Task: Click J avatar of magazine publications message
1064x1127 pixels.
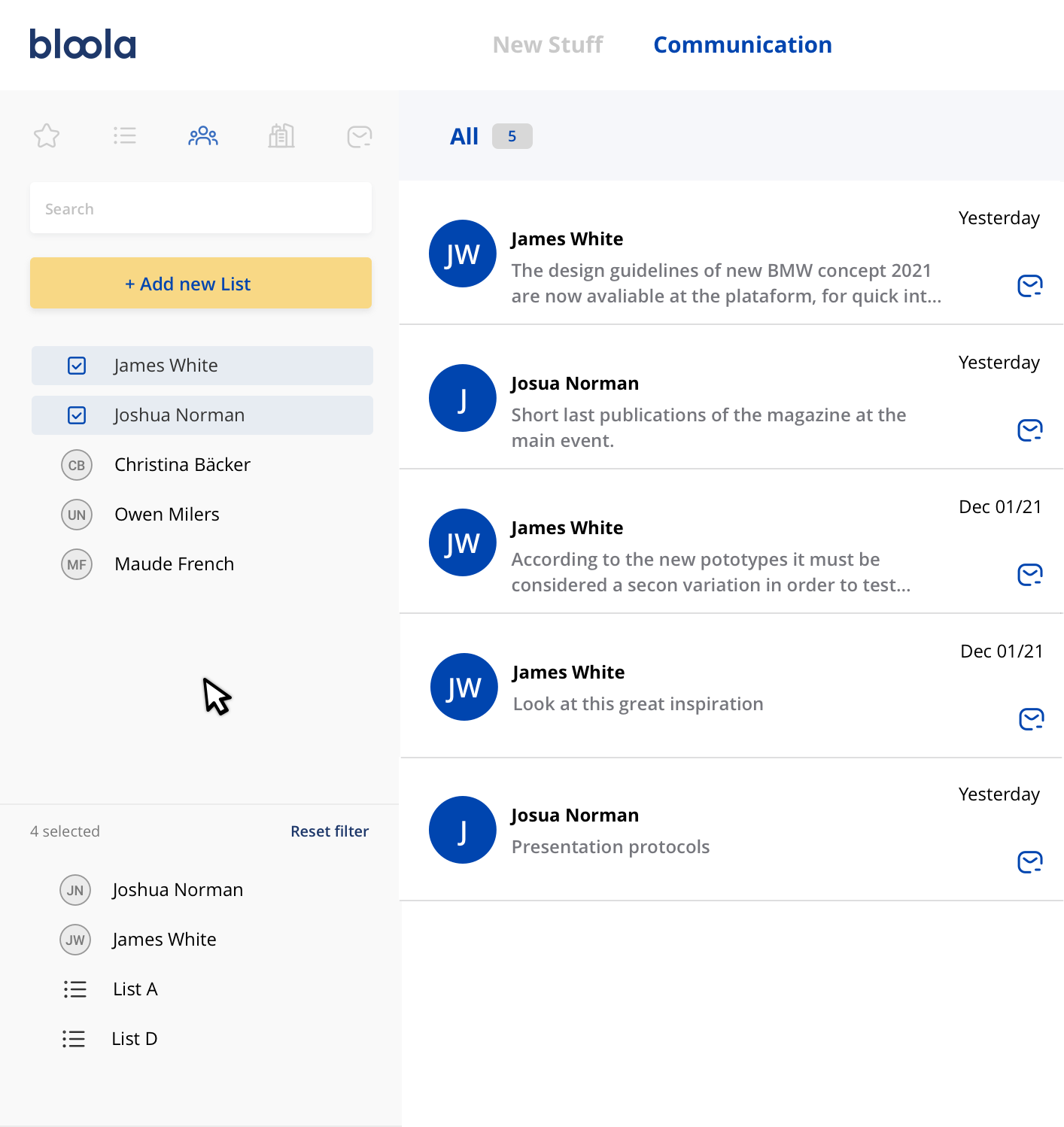Action: click(463, 398)
